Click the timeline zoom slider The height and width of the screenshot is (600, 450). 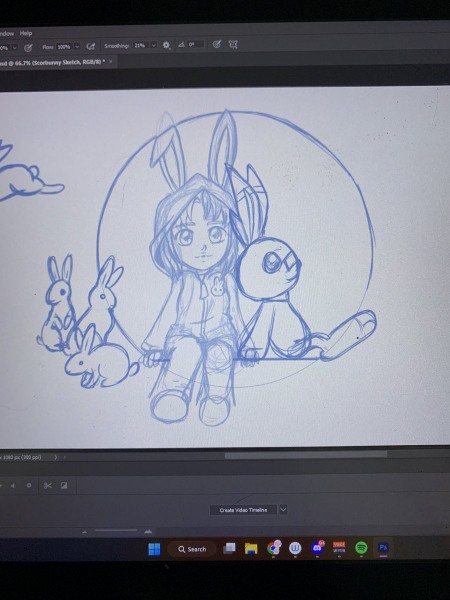click(x=116, y=530)
